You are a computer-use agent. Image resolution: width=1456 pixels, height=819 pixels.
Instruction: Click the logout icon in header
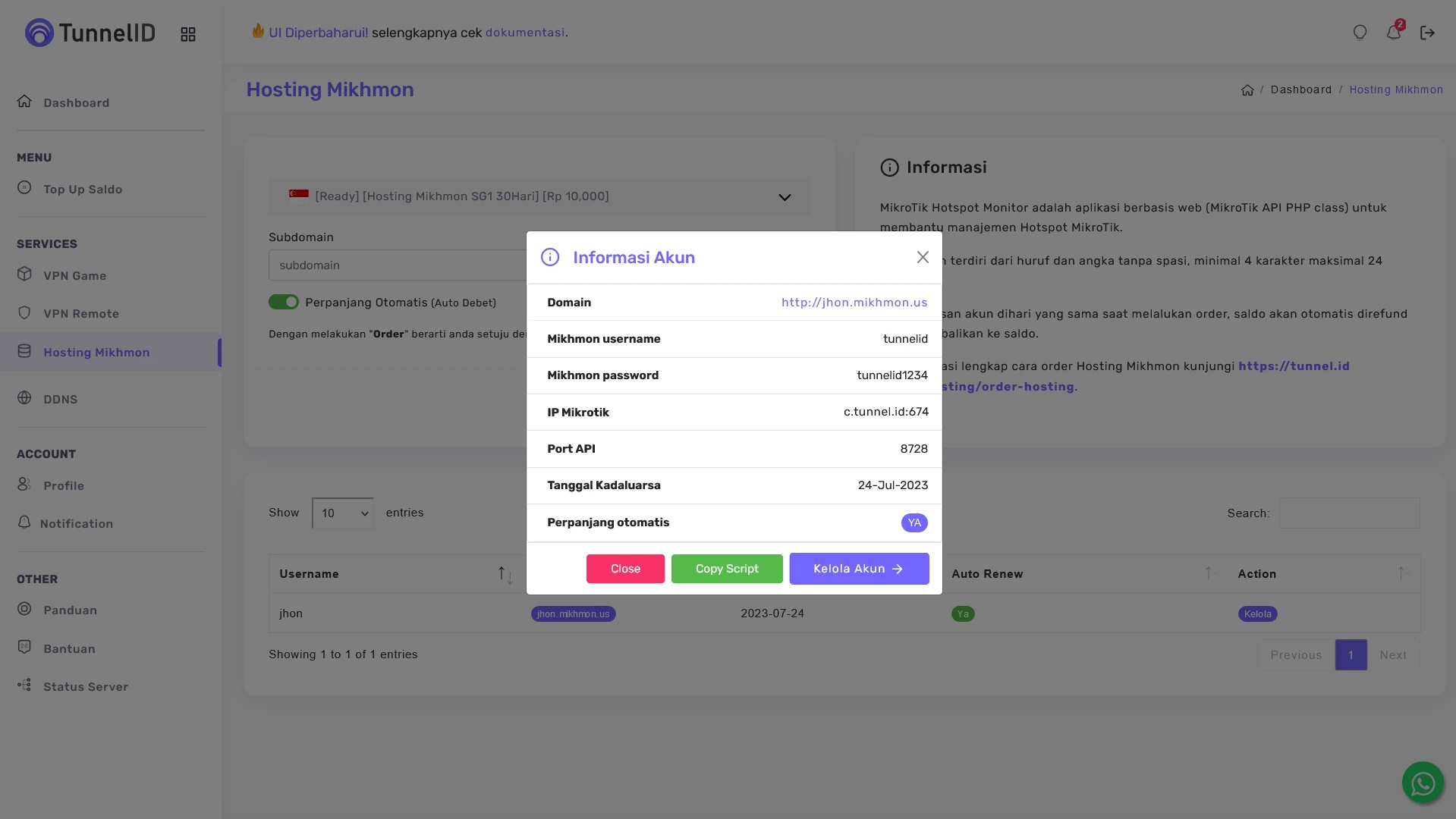(x=1427, y=33)
